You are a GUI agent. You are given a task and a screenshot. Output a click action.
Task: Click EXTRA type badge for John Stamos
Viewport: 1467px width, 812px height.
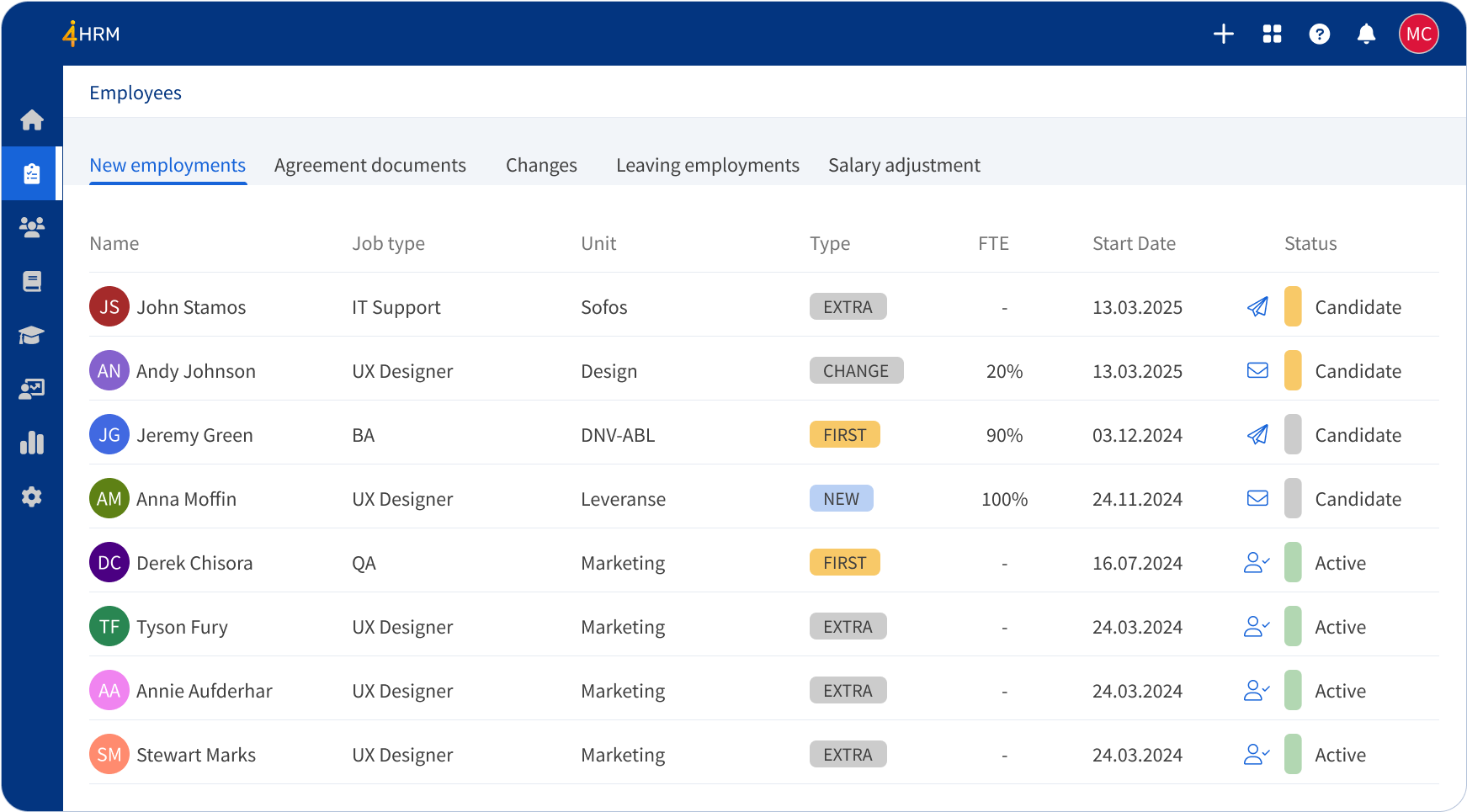coord(848,306)
